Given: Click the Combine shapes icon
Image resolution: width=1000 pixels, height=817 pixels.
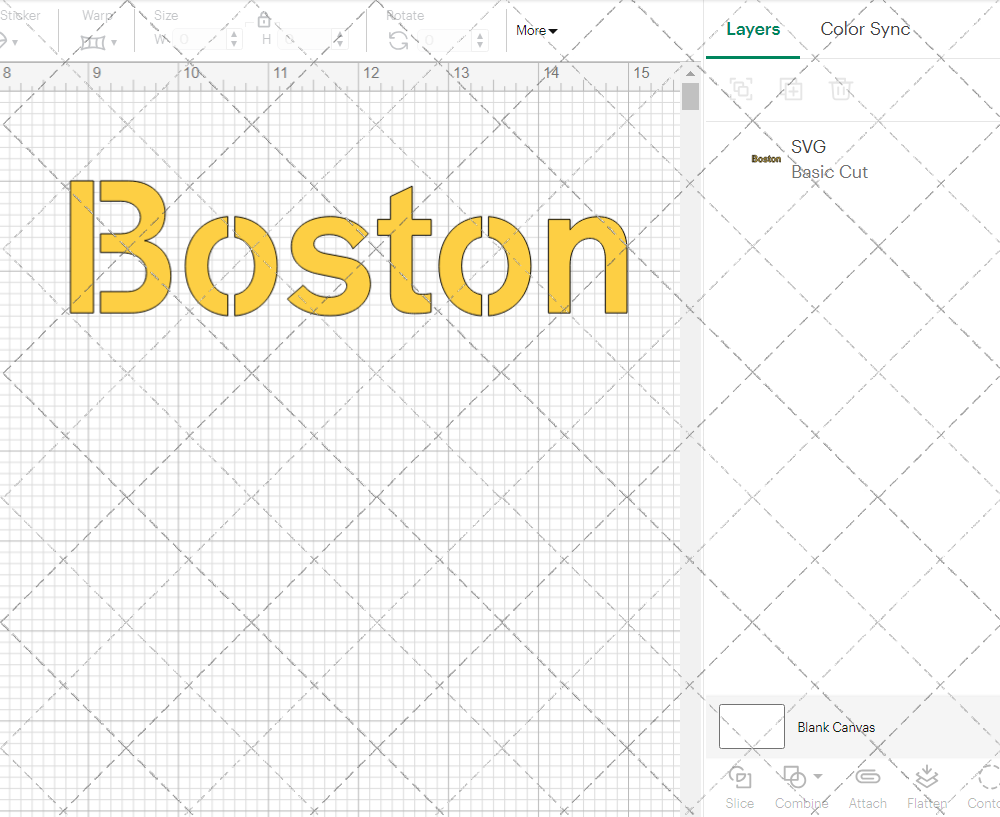Looking at the screenshot, I should (x=794, y=777).
